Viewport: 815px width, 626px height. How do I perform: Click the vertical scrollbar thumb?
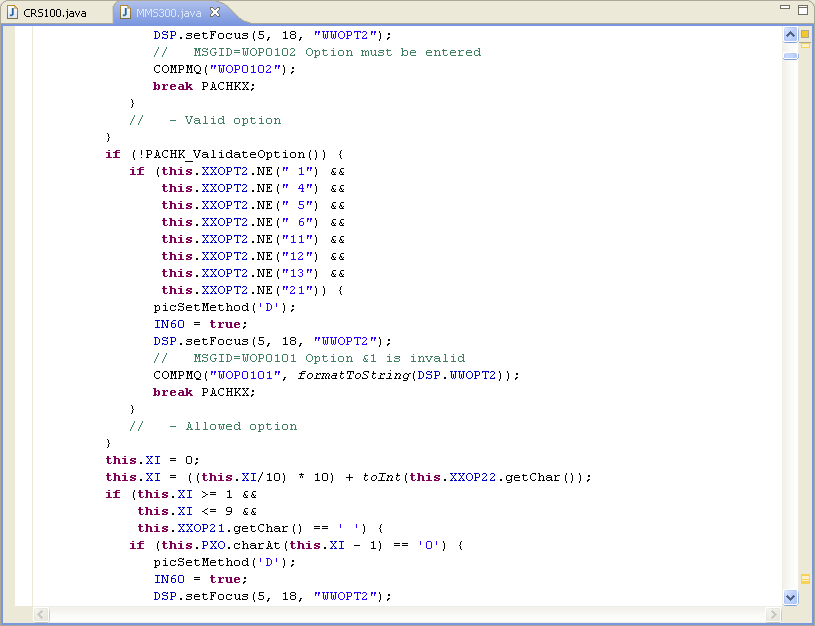click(x=791, y=56)
